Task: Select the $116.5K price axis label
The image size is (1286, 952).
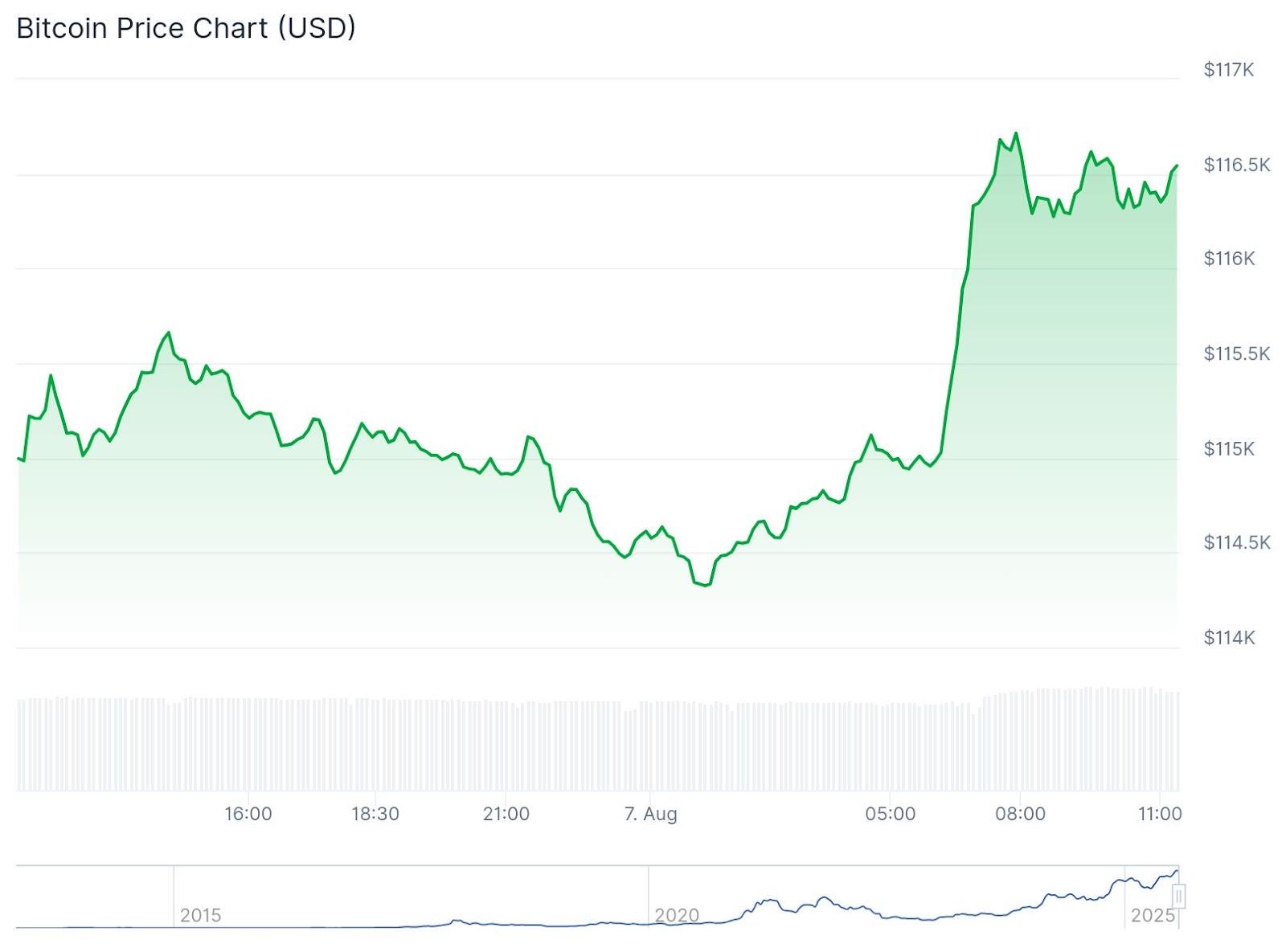Action: pyautogui.click(x=1236, y=165)
